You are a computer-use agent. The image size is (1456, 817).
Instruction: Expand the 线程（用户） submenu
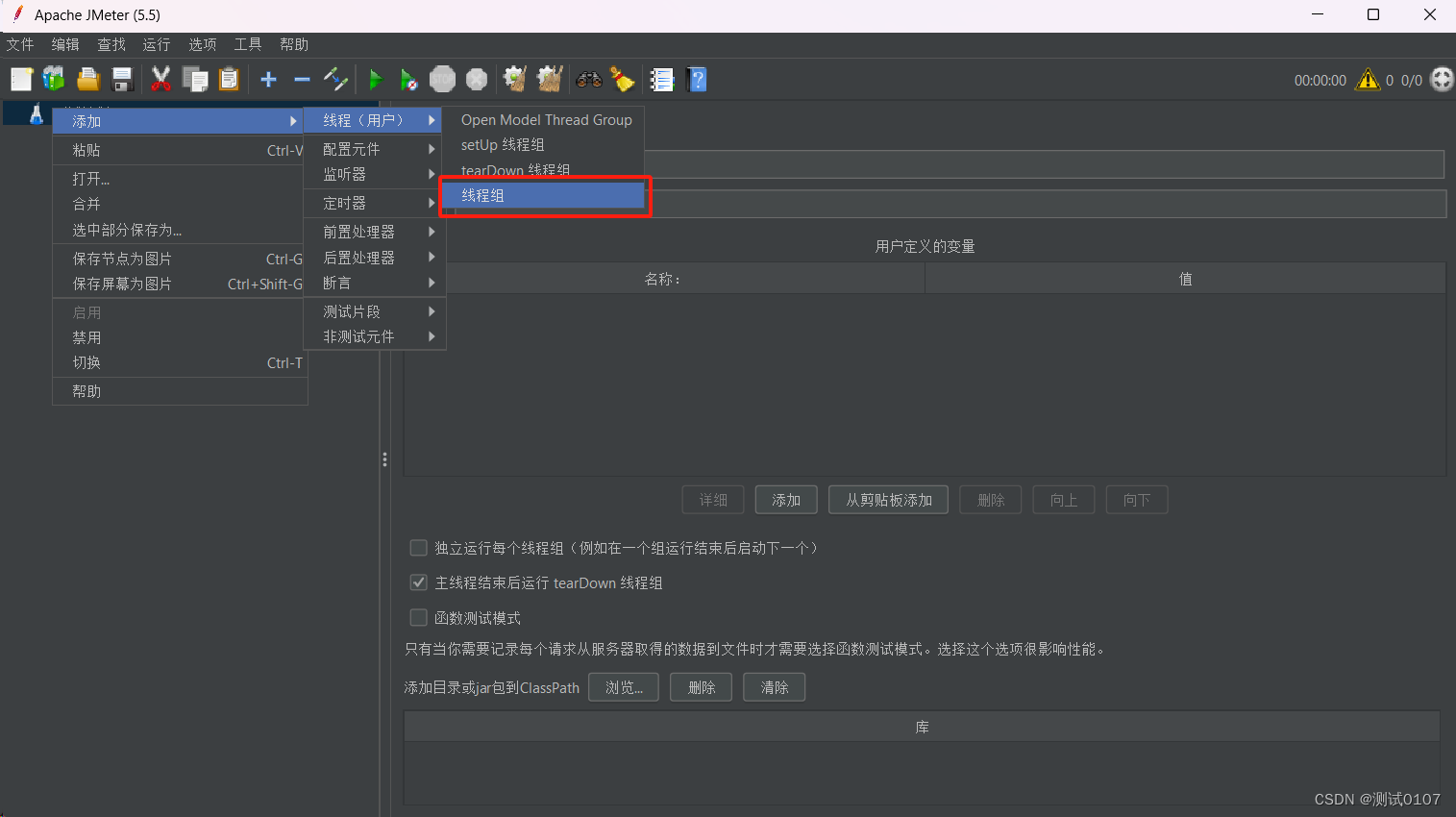coord(373,120)
